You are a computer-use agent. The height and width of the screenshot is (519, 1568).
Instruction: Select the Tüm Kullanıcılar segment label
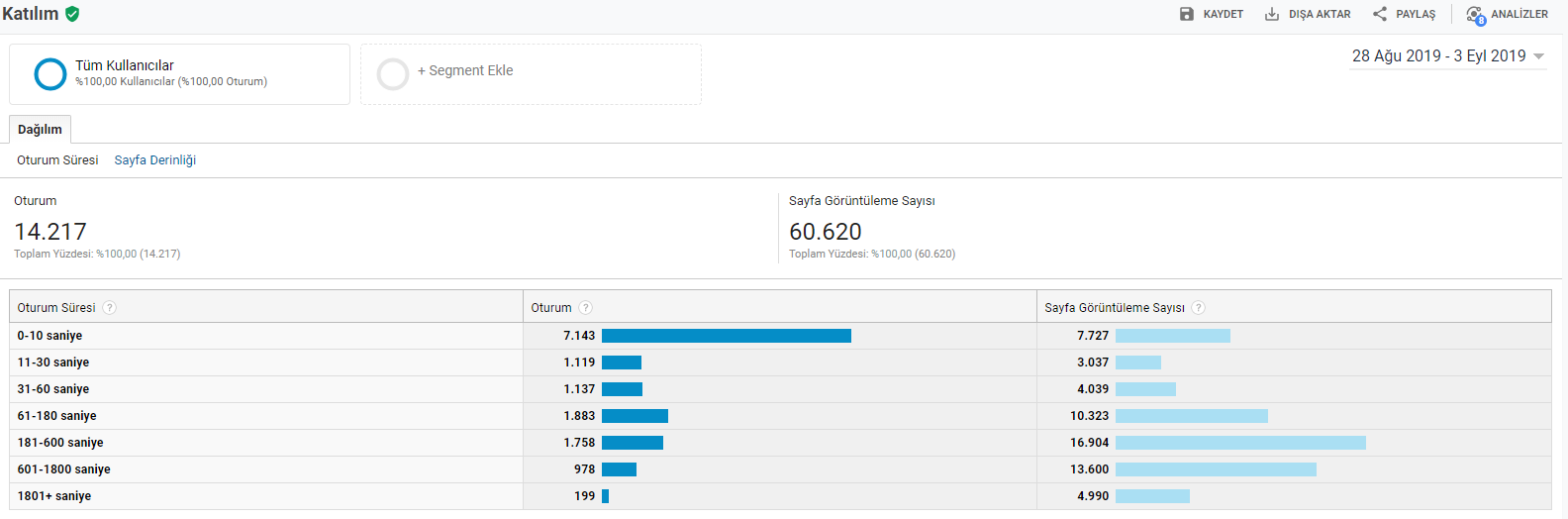click(x=125, y=65)
